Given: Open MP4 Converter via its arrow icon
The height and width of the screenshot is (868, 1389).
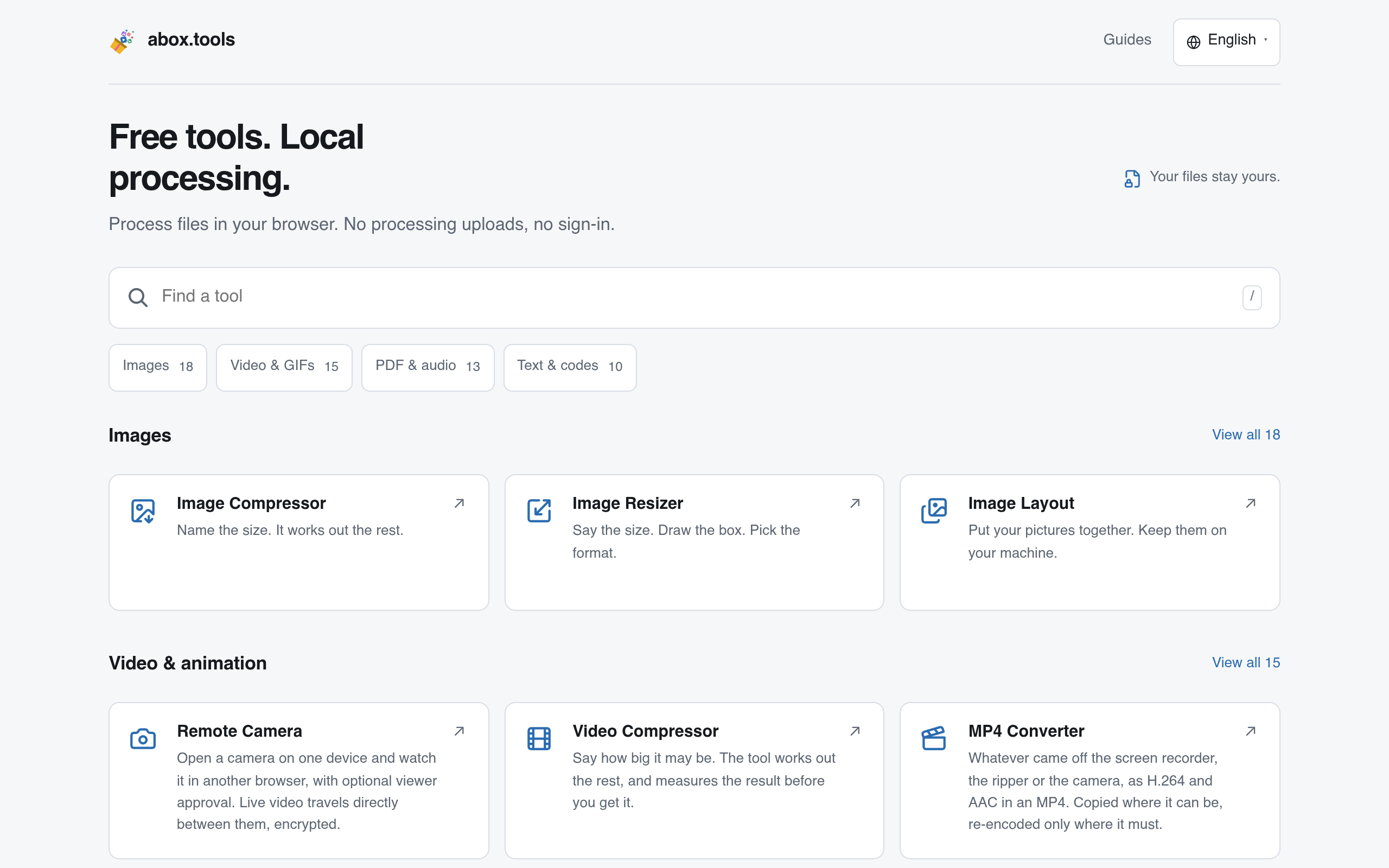Looking at the screenshot, I should click(x=1251, y=731).
